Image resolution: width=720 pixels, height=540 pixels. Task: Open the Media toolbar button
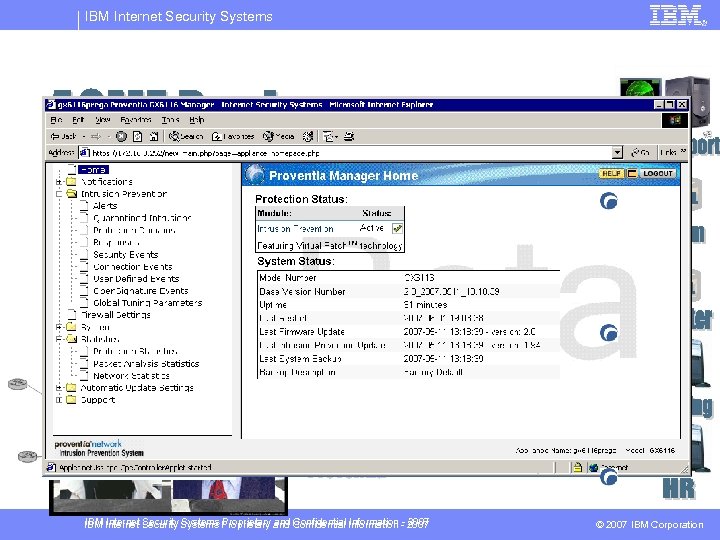(278, 136)
